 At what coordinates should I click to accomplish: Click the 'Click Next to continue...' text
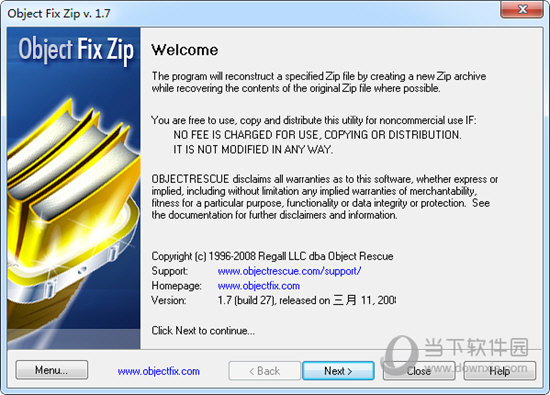(203, 330)
